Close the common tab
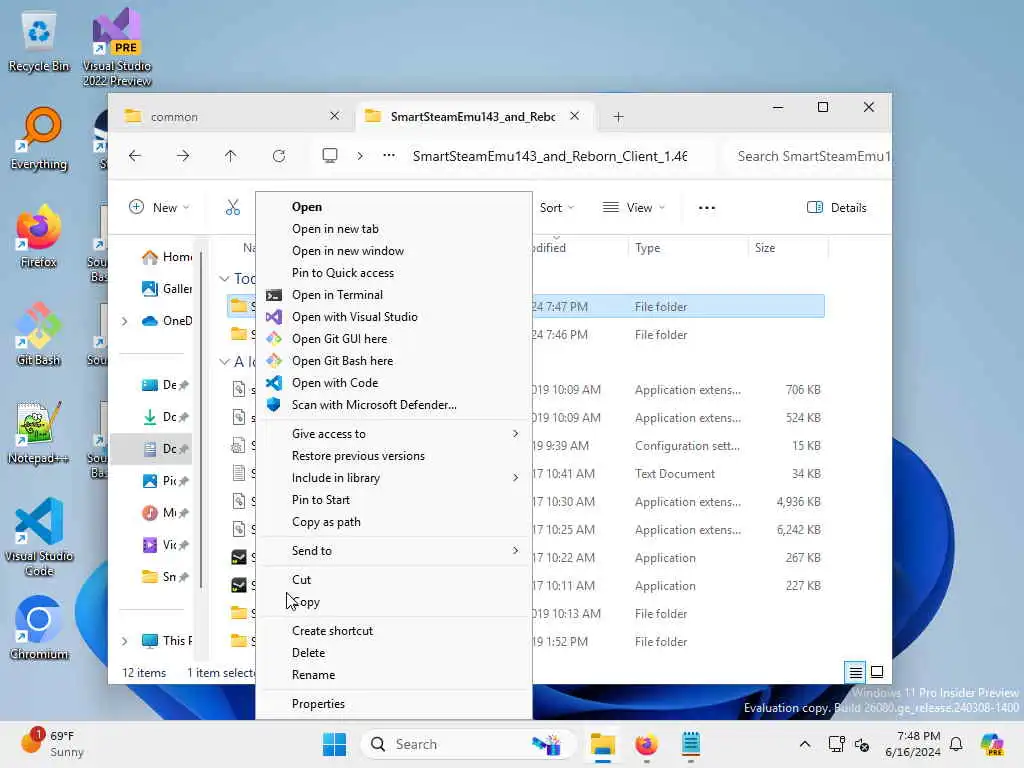 coord(334,116)
